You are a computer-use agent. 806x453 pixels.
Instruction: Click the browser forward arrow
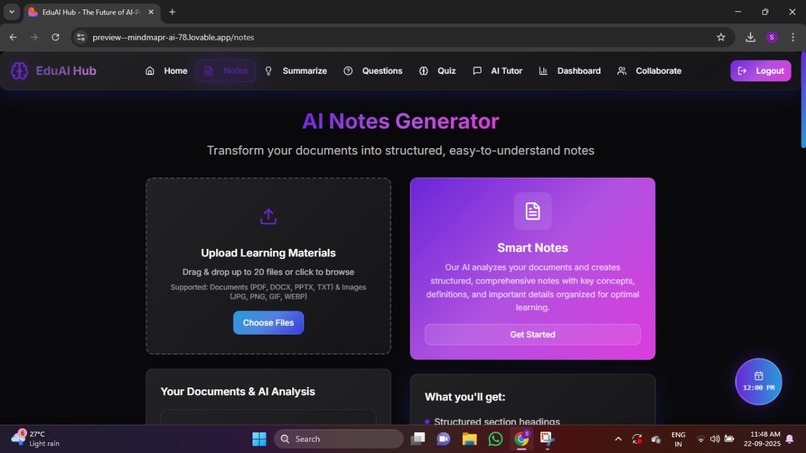pos(34,37)
